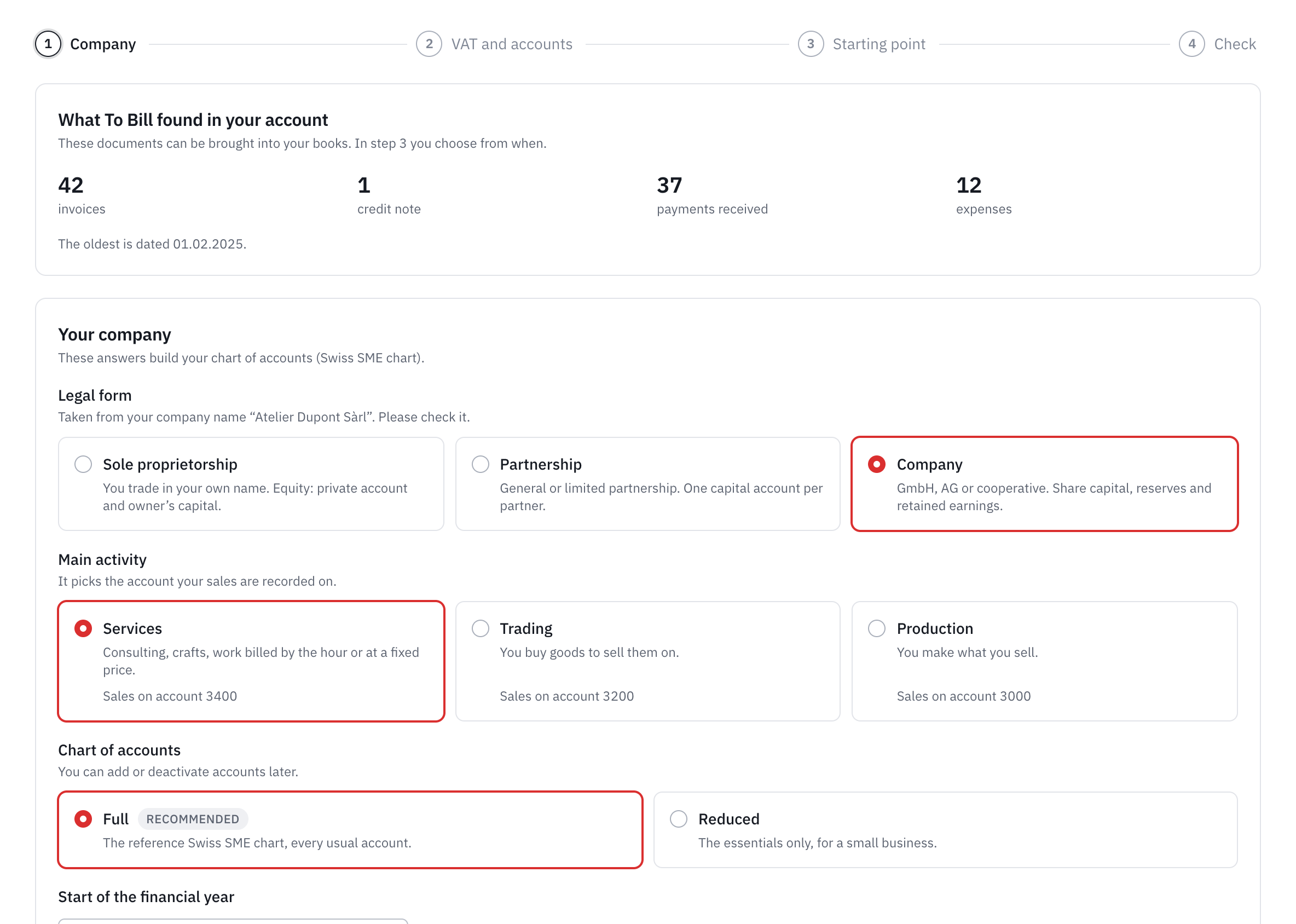Click the financial year start field
The image size is (1296, 924).
coord(233,921)
